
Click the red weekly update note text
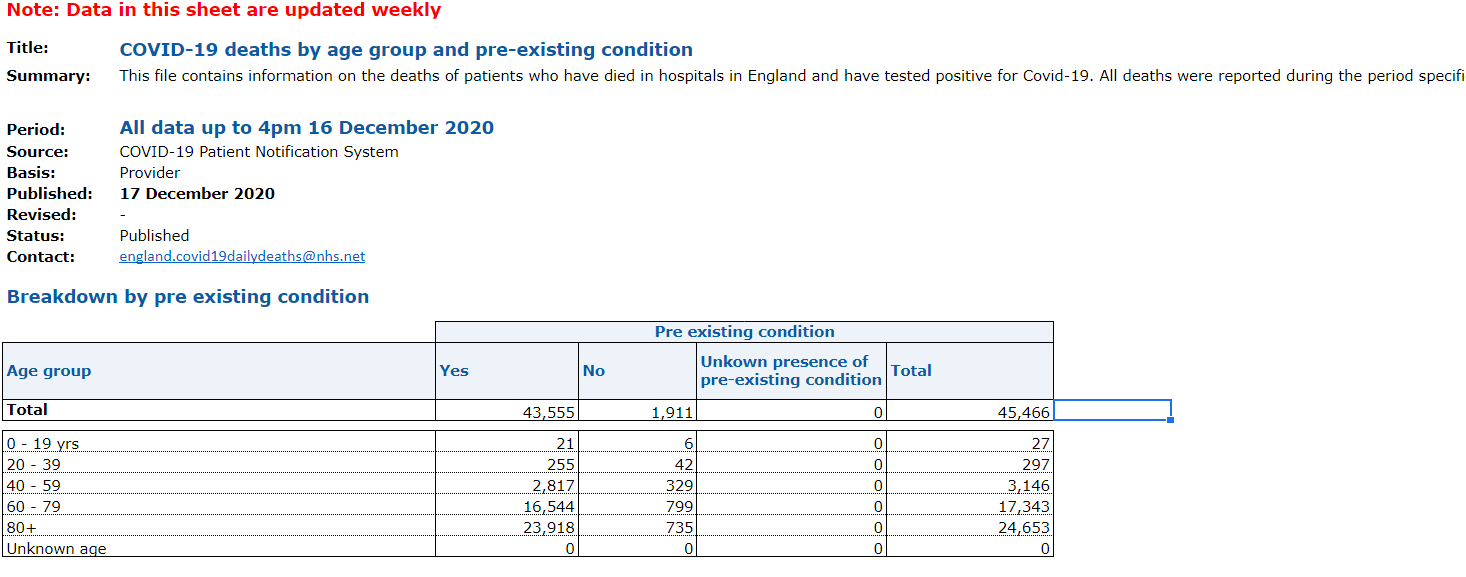[x=224, y=11]
